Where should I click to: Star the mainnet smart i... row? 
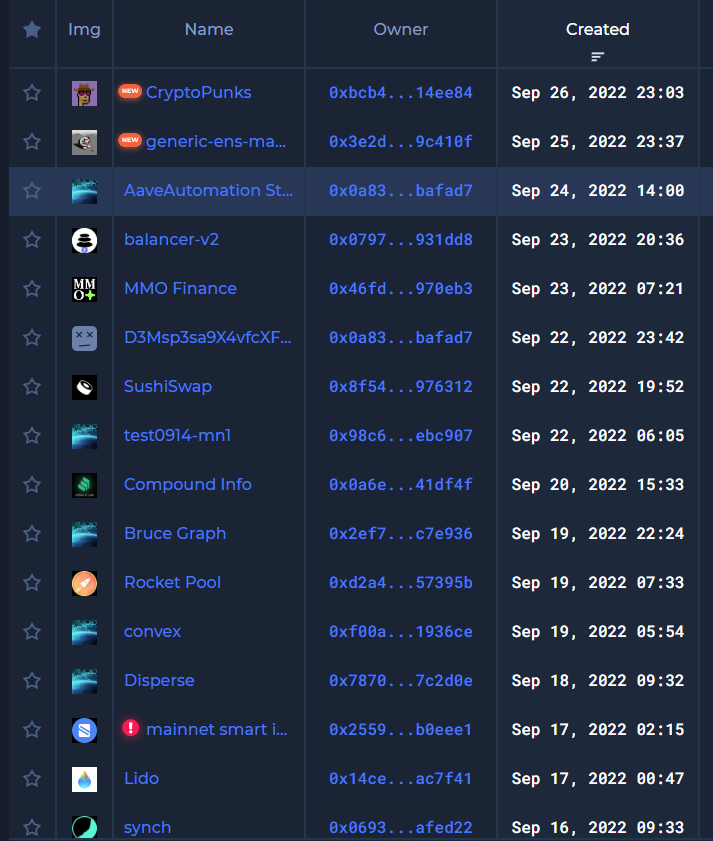tap(32, 729)
